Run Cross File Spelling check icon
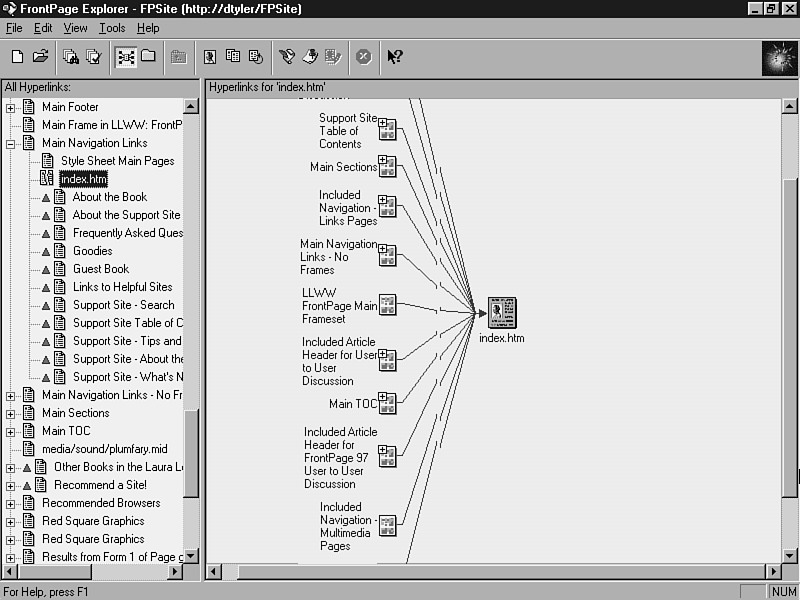The image size is (800, 600). click(94, 57)
